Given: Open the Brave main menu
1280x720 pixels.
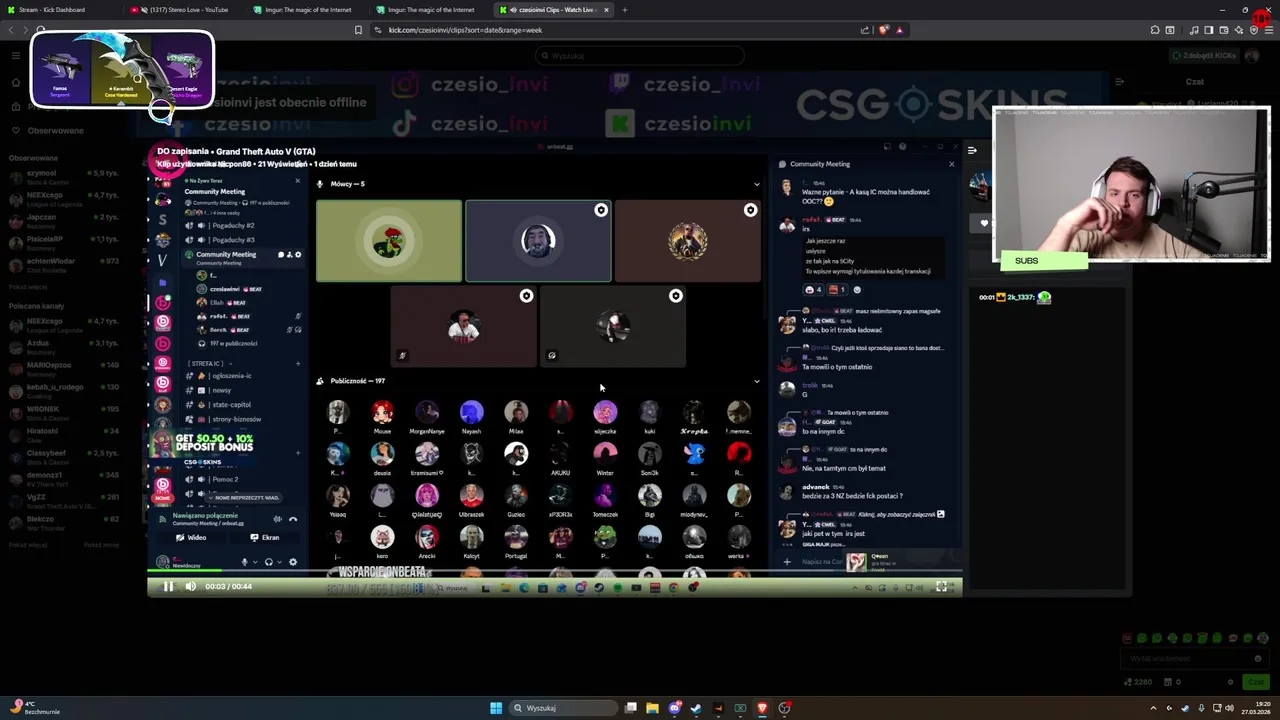Looking at the screenshot, I should pos(1269,30).
